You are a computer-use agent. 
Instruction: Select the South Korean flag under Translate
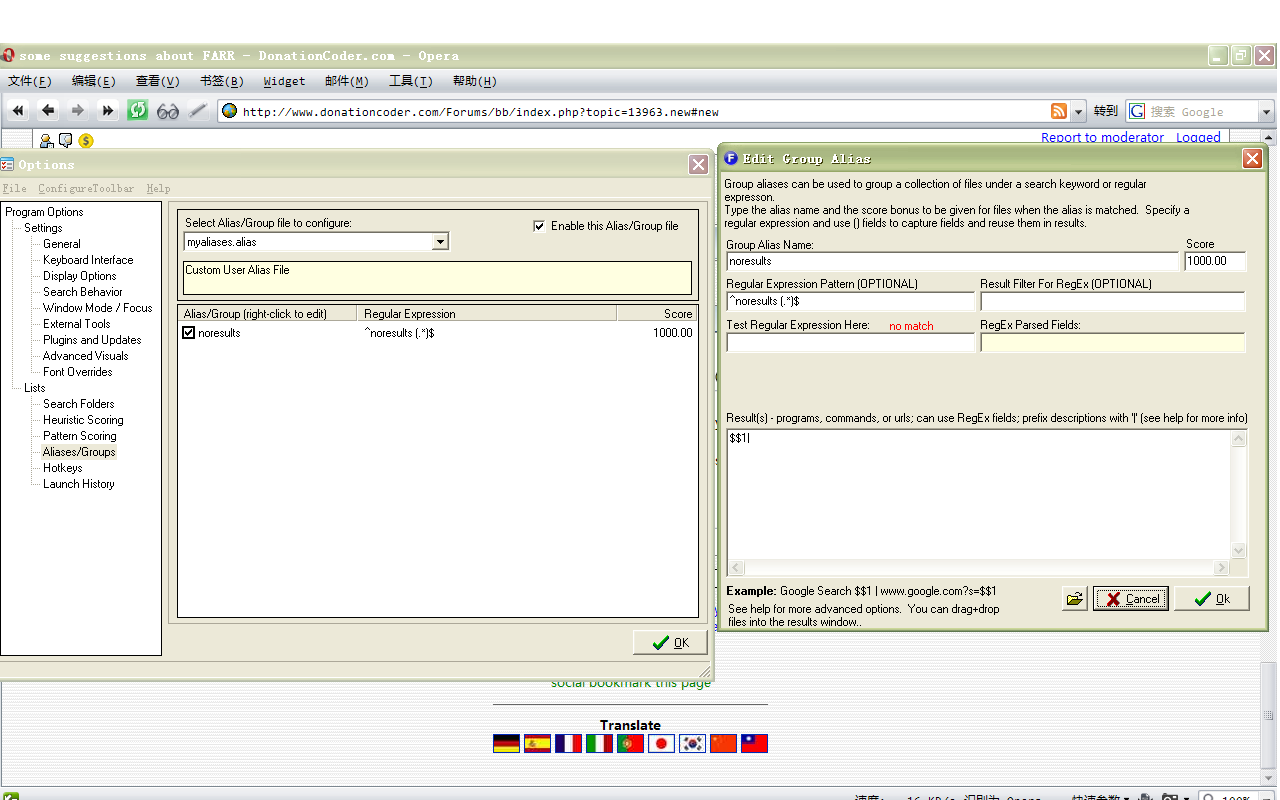(693, 743)
